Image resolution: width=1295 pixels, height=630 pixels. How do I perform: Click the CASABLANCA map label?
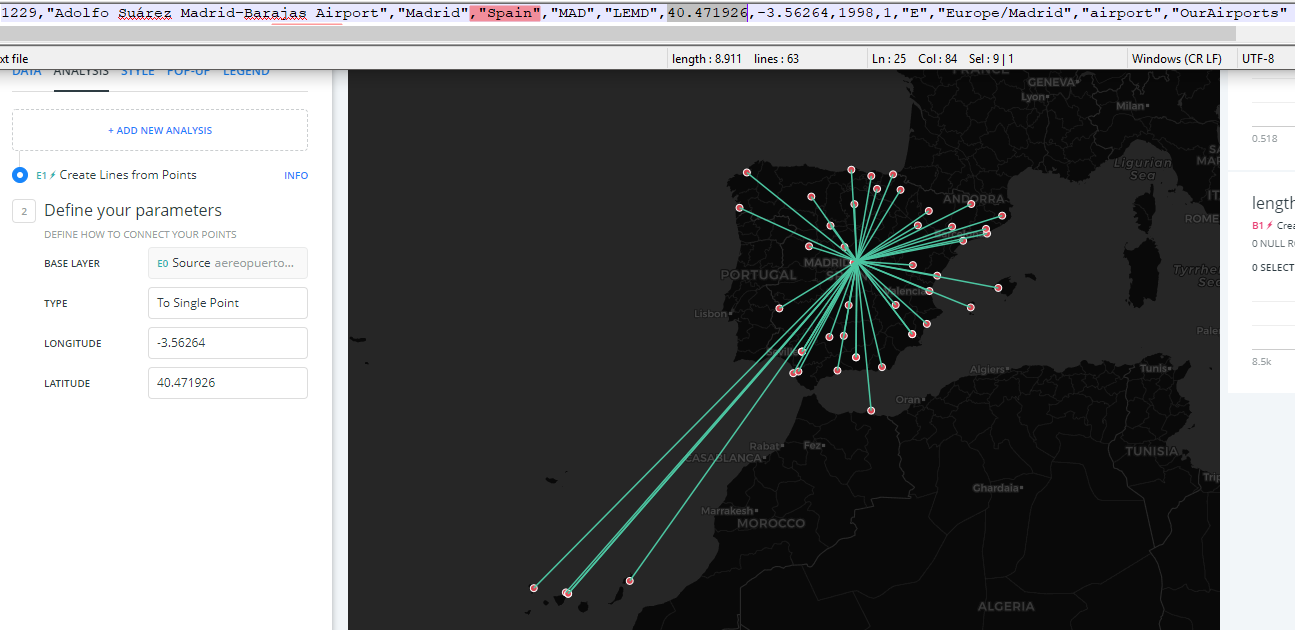726,457
